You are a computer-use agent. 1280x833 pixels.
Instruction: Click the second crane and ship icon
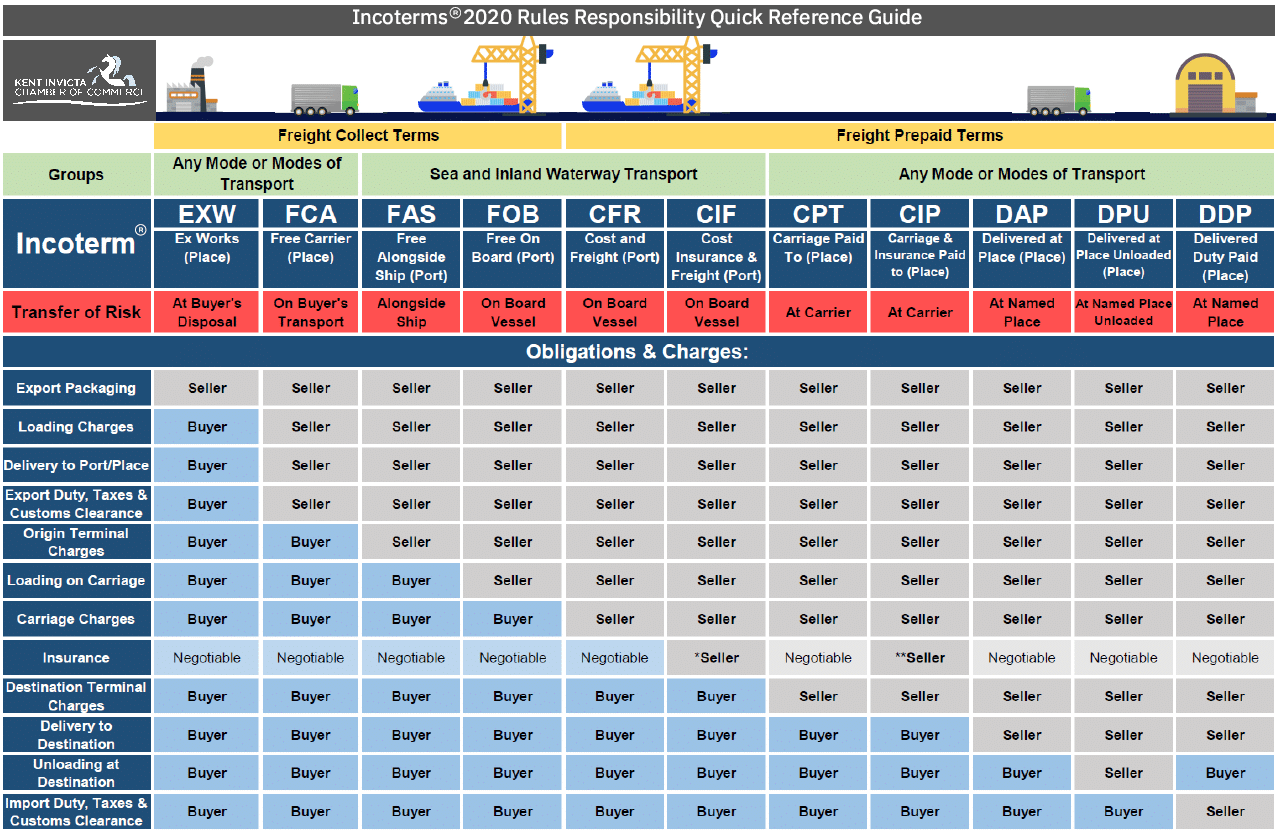click(x=648, y=77)
